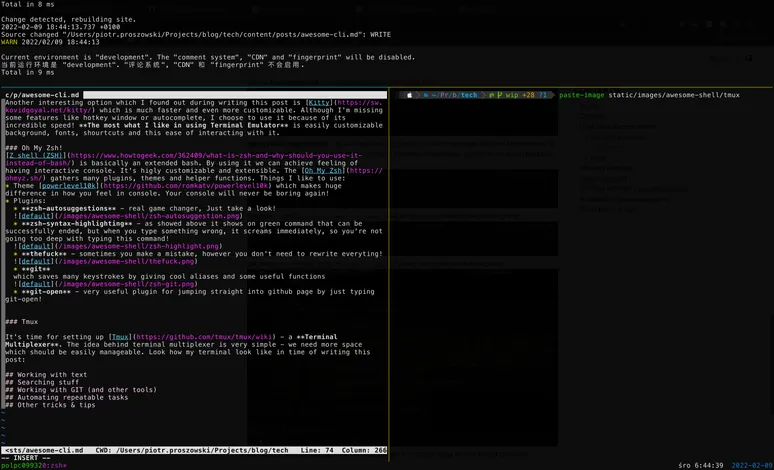Place cursor on '## Other tricks & tips' line
774x470 pixels.
50,405
